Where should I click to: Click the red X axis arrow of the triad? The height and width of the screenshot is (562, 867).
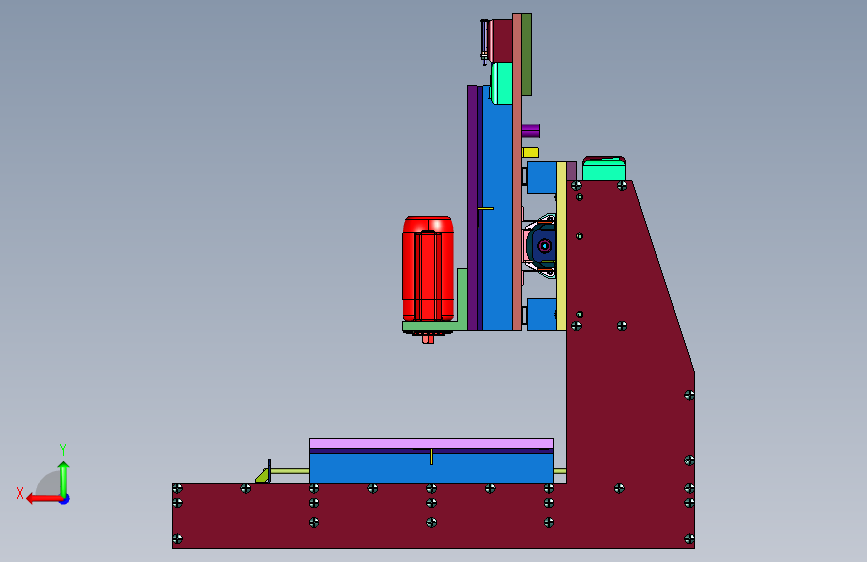coord(44,499)
